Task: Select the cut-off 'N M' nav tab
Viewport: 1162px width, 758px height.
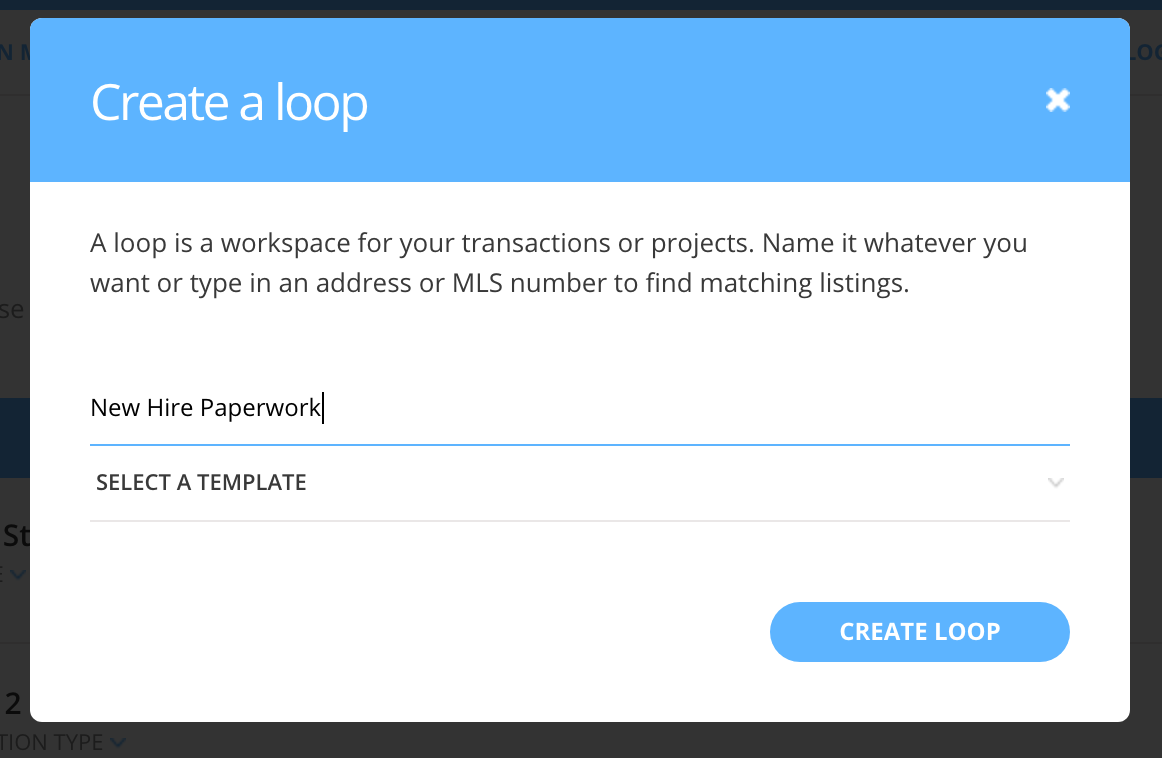Action: click(14, 53)
